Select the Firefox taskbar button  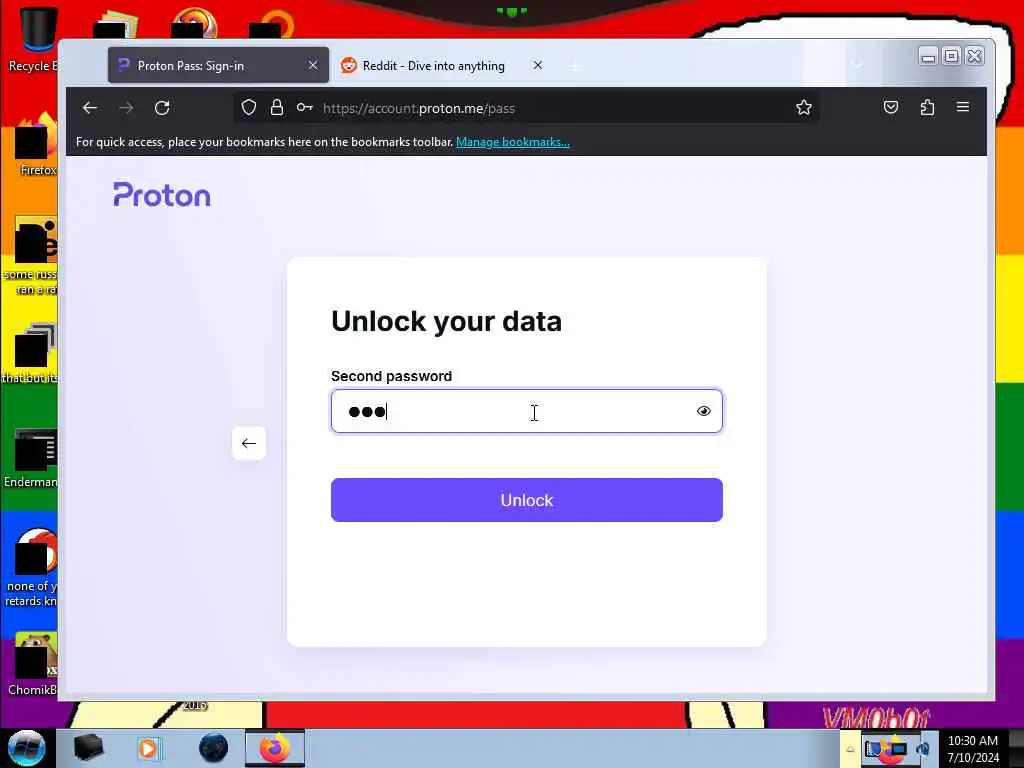point(274,748)
